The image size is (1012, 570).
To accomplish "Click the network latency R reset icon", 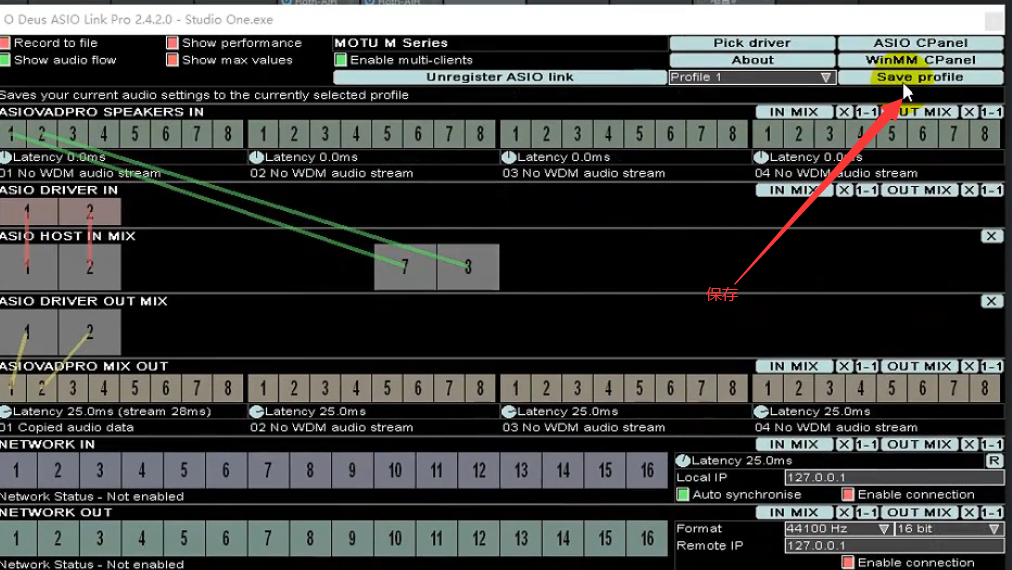I will (994, 461).
